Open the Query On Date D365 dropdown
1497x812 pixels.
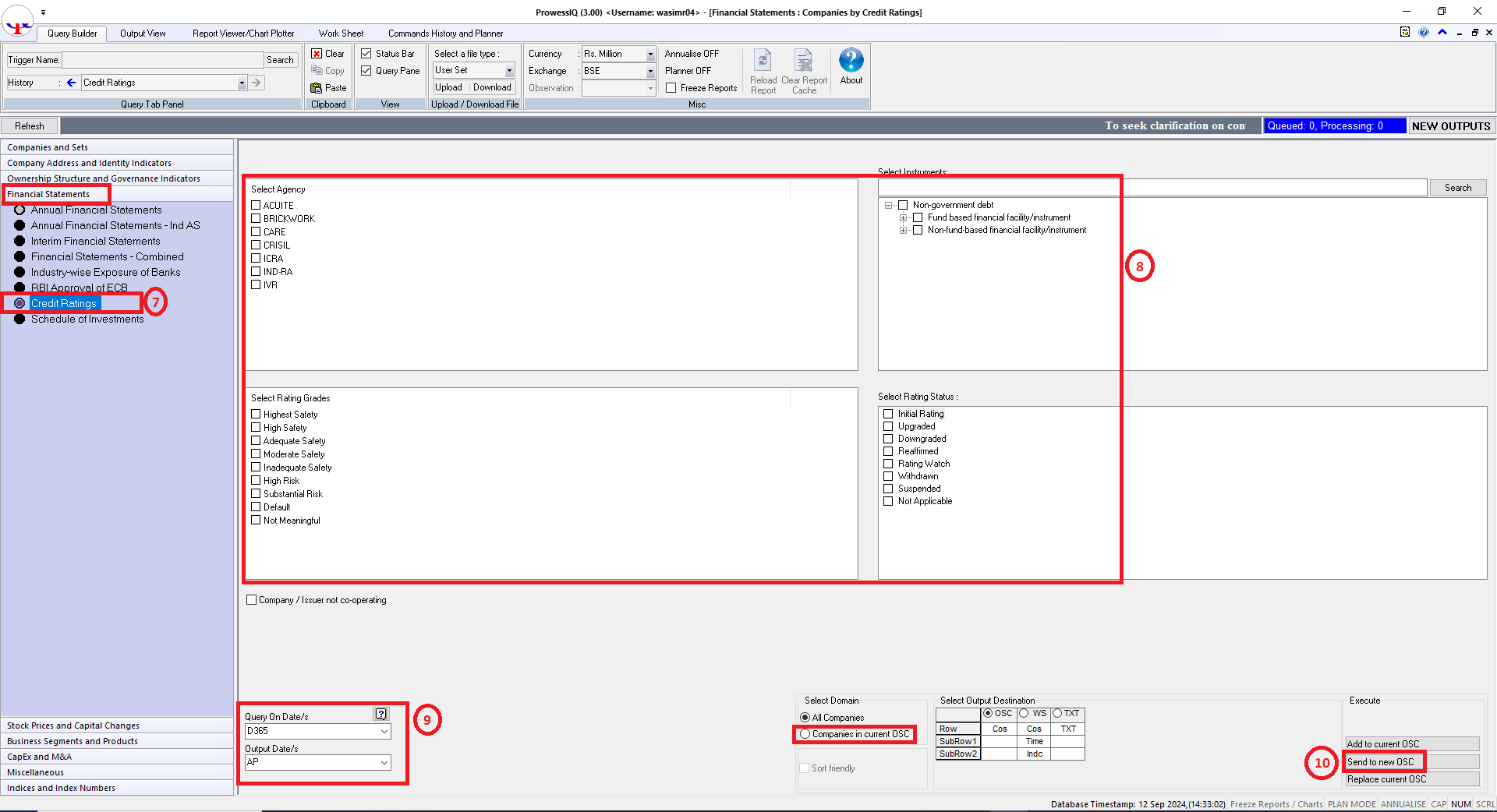pos(384,731)
